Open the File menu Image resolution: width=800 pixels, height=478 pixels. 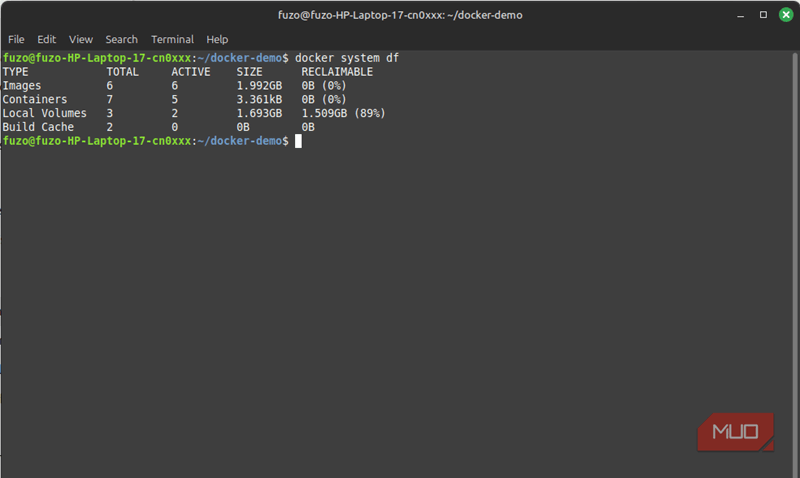point(16,39)
